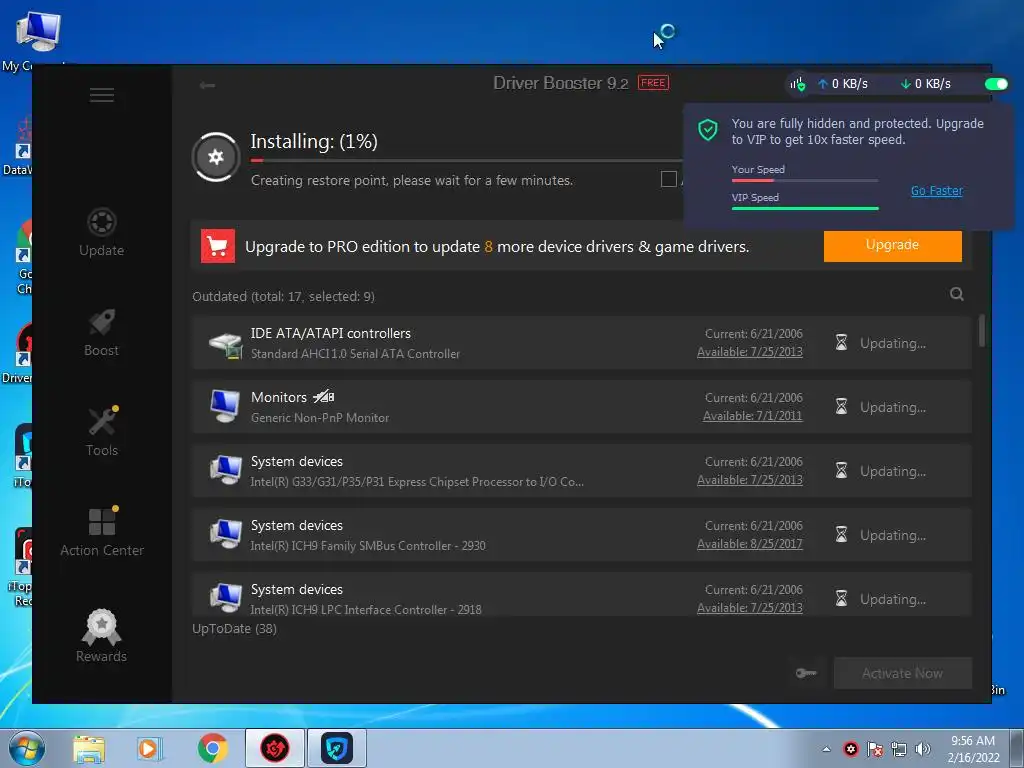Expand the UpToDate (38) section

pos(234,629)
